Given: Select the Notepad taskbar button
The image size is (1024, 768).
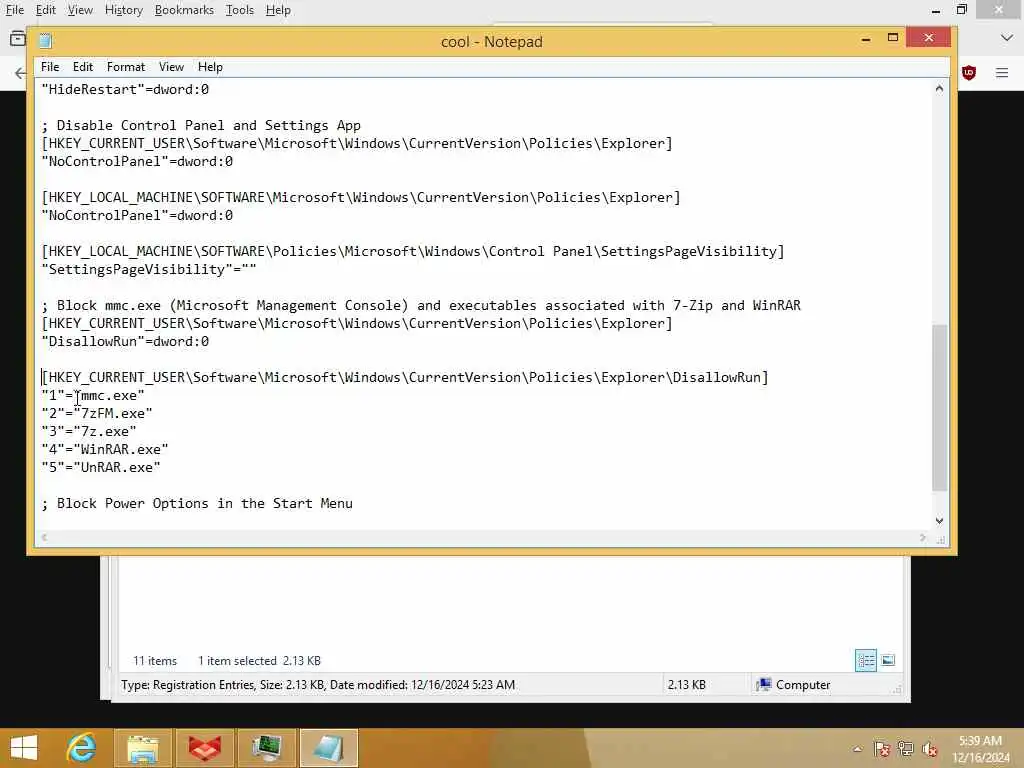Looking at the screenshot, I should click(328, 748).
